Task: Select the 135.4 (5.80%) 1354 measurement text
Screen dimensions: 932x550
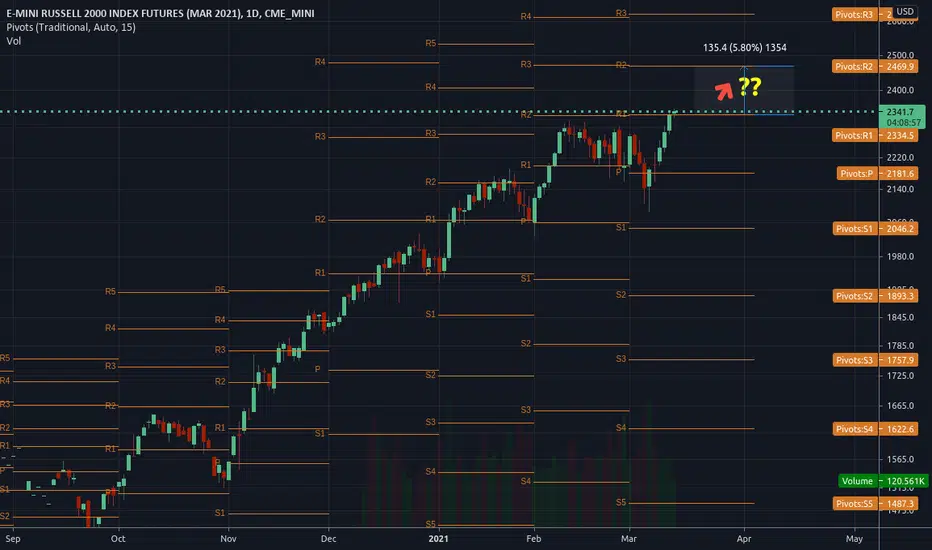Action: point(744,48)
